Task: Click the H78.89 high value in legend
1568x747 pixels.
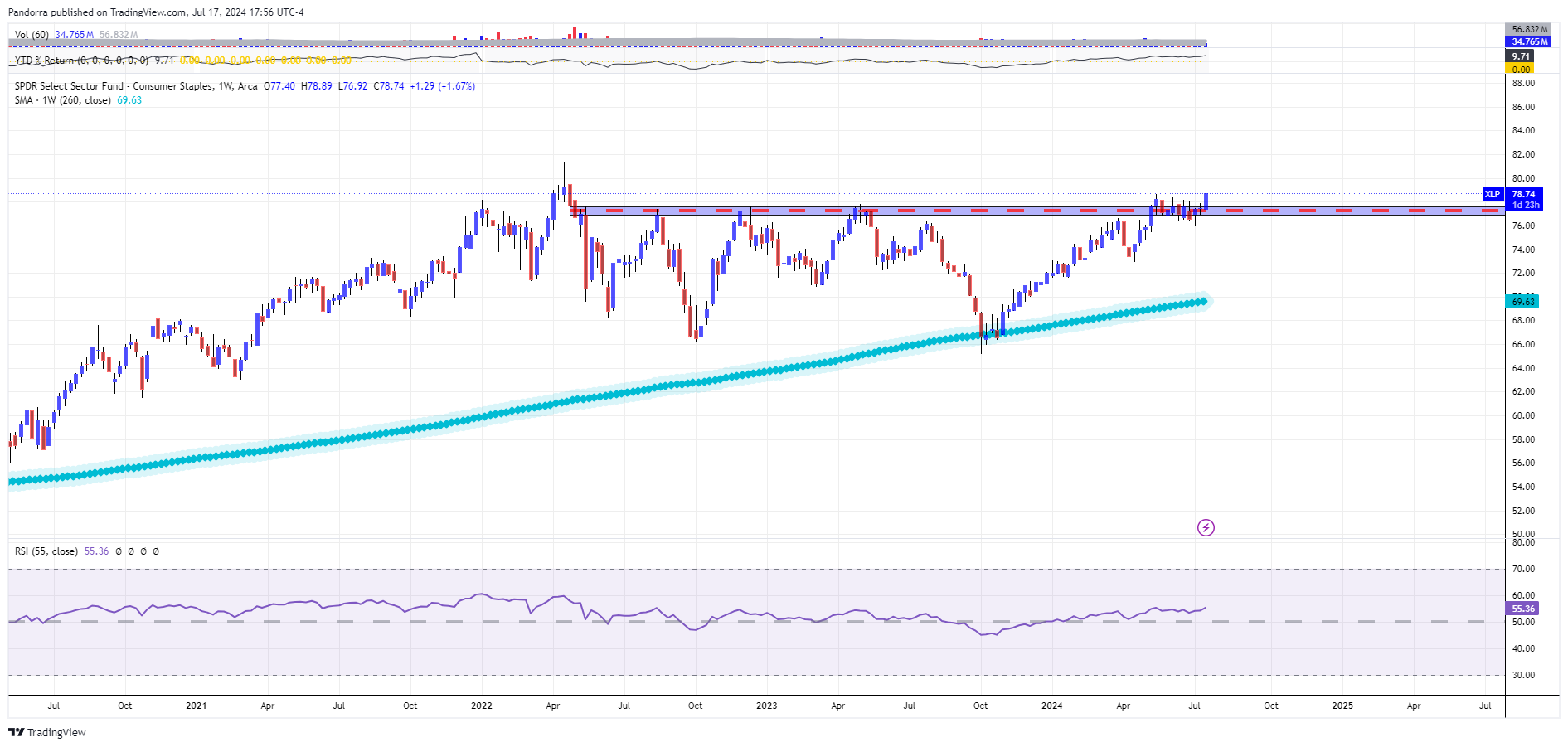Action: [316, 86]
